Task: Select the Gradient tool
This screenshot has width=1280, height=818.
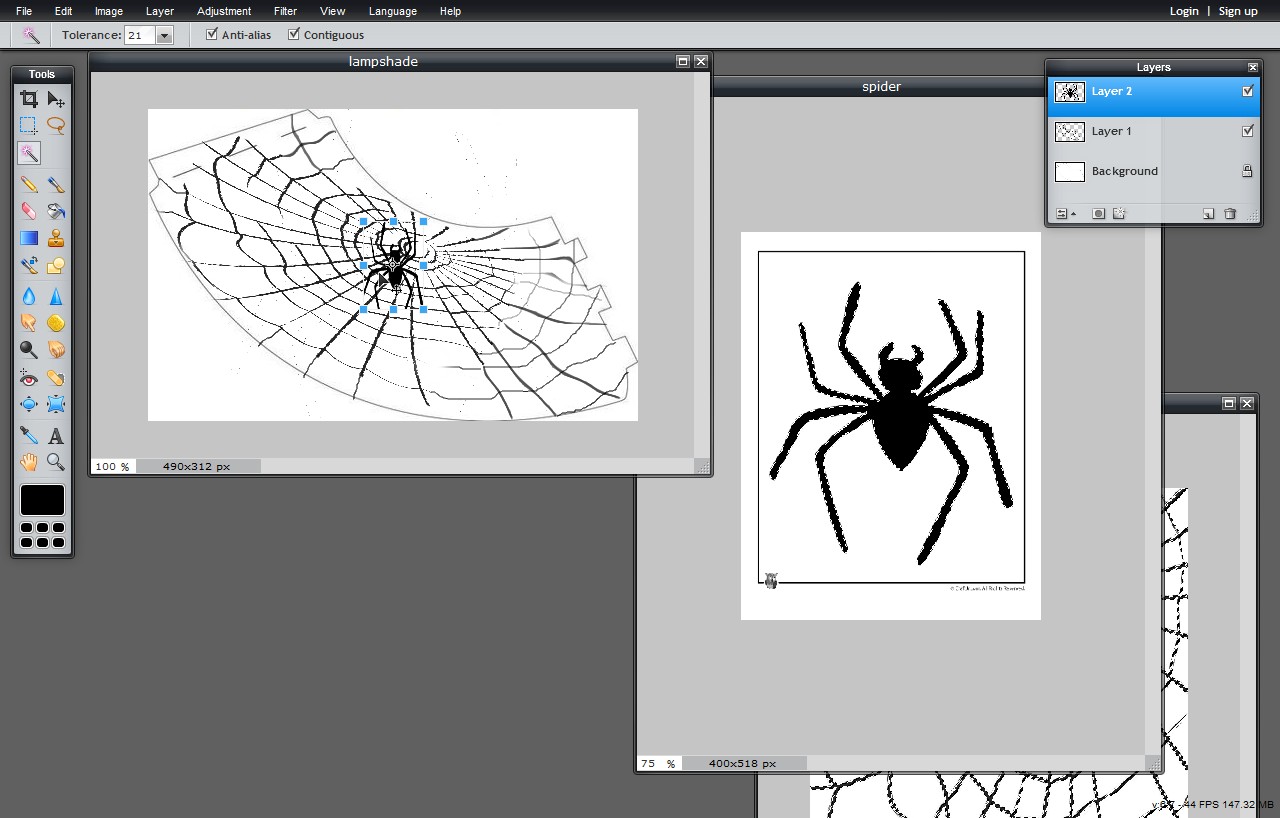Action: (x=29, y=238)
